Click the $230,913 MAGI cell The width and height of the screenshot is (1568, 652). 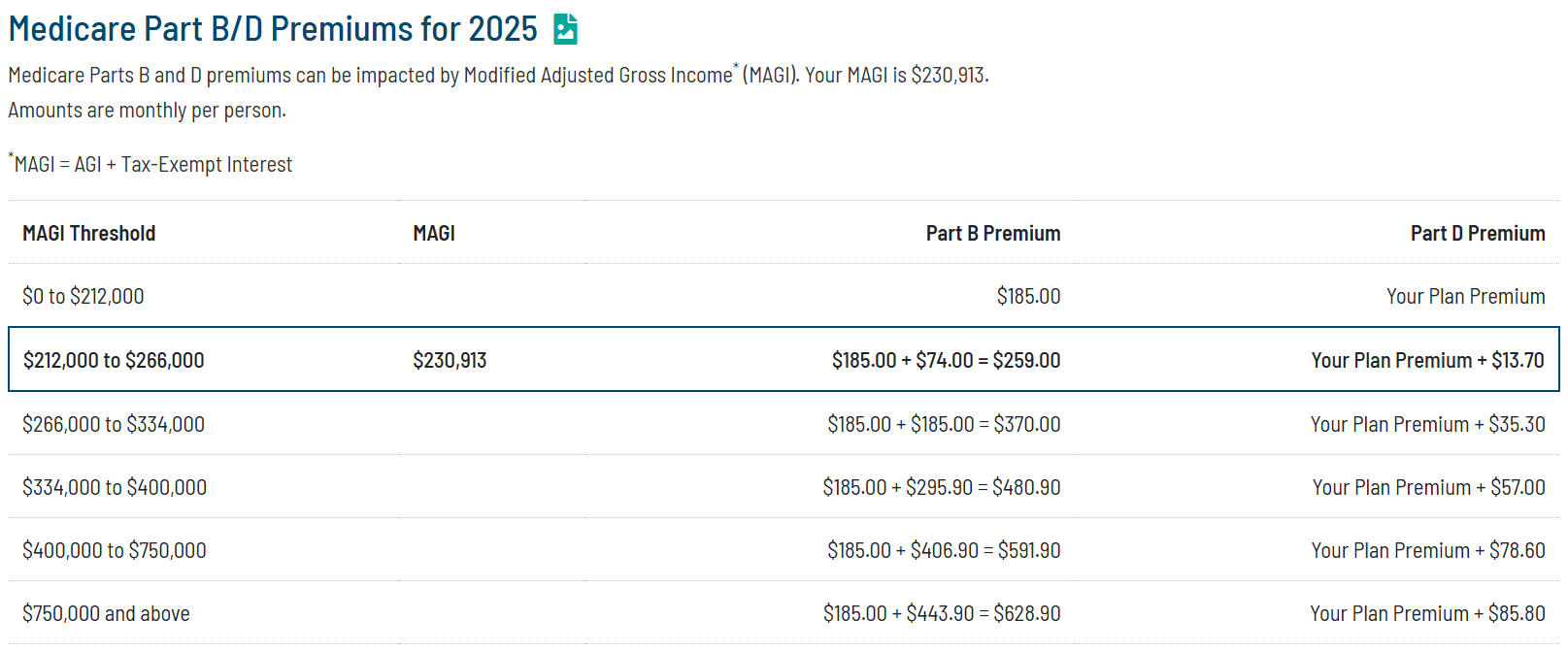450,360
